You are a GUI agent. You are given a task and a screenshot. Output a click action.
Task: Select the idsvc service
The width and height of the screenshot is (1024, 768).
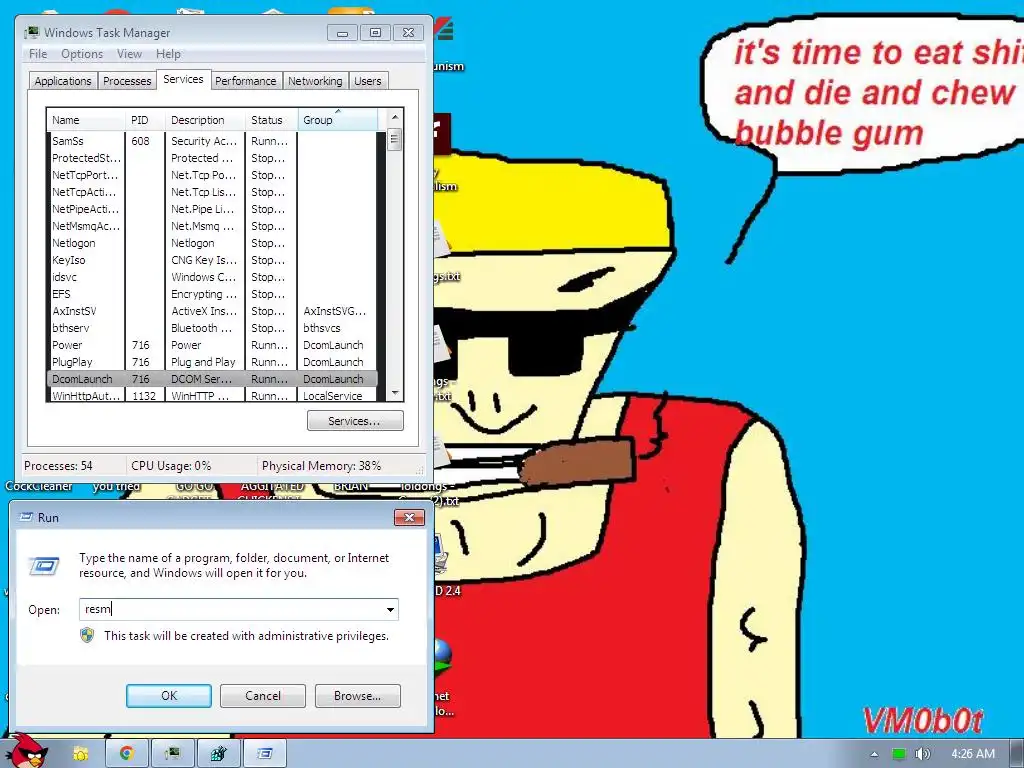(64, 277)
